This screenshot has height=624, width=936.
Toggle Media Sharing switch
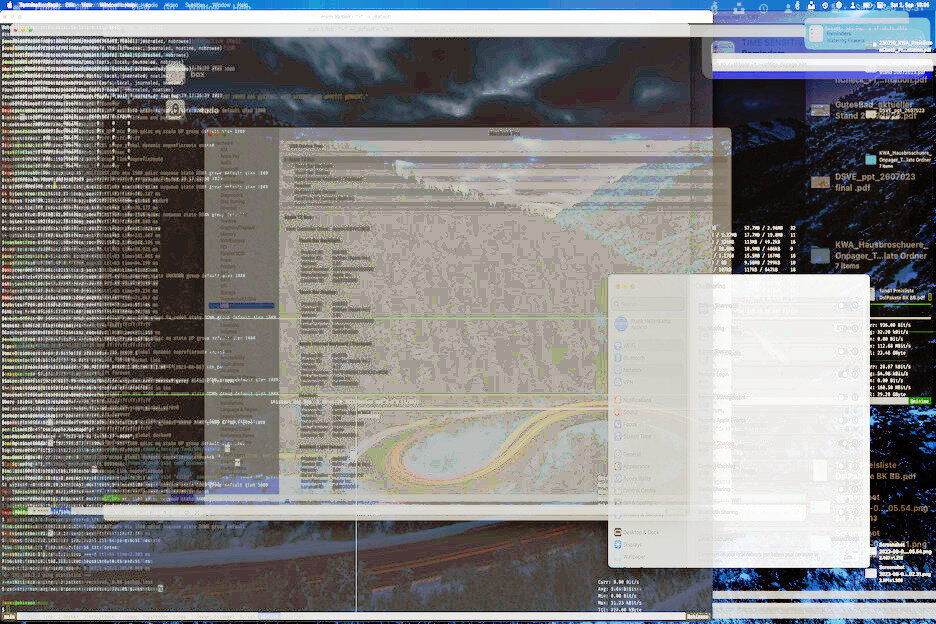click(842, 489)
